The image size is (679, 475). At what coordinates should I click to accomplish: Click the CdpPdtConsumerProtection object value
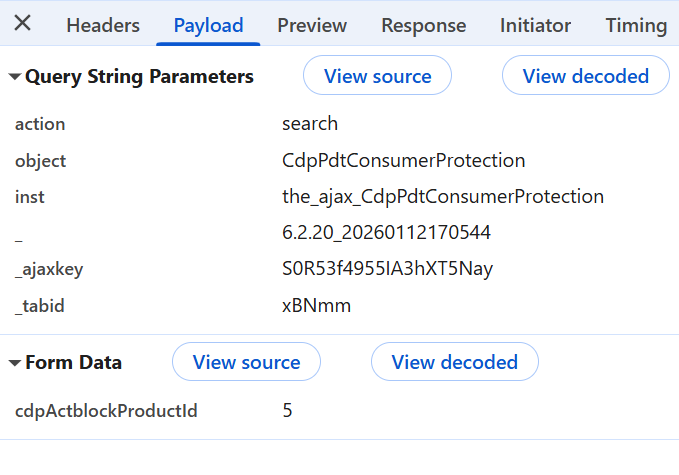(403, 160)
